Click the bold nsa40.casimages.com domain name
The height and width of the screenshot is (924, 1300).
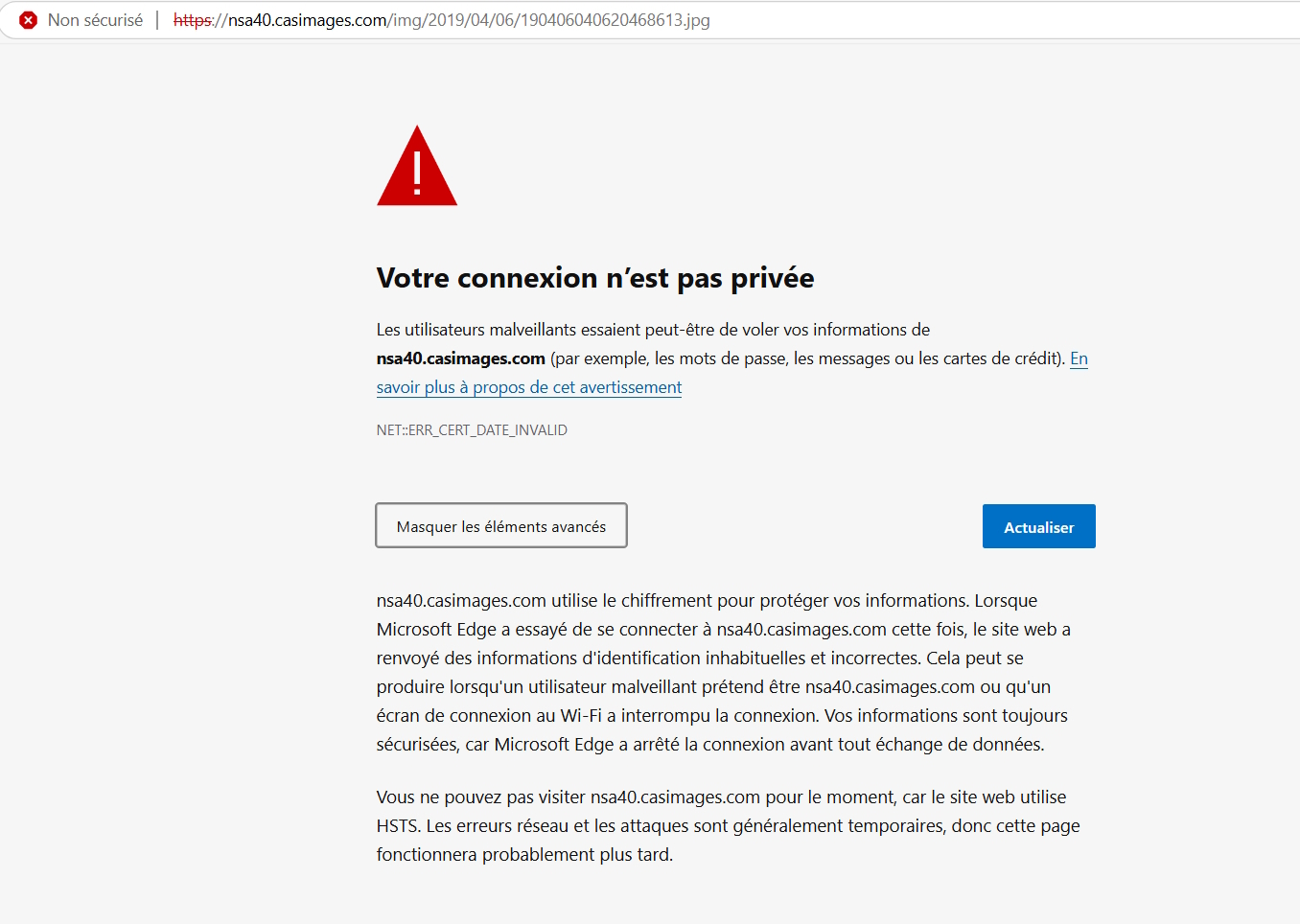pos(460,358)
